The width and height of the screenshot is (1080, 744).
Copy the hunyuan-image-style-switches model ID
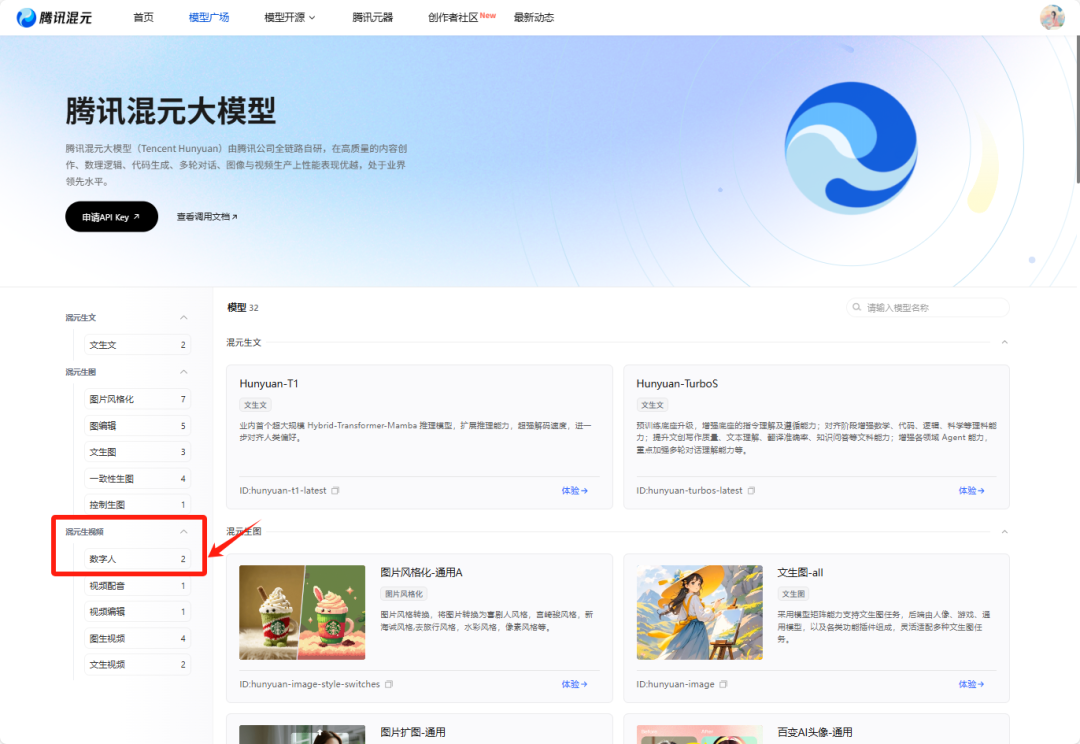click(x=388, y=683)
